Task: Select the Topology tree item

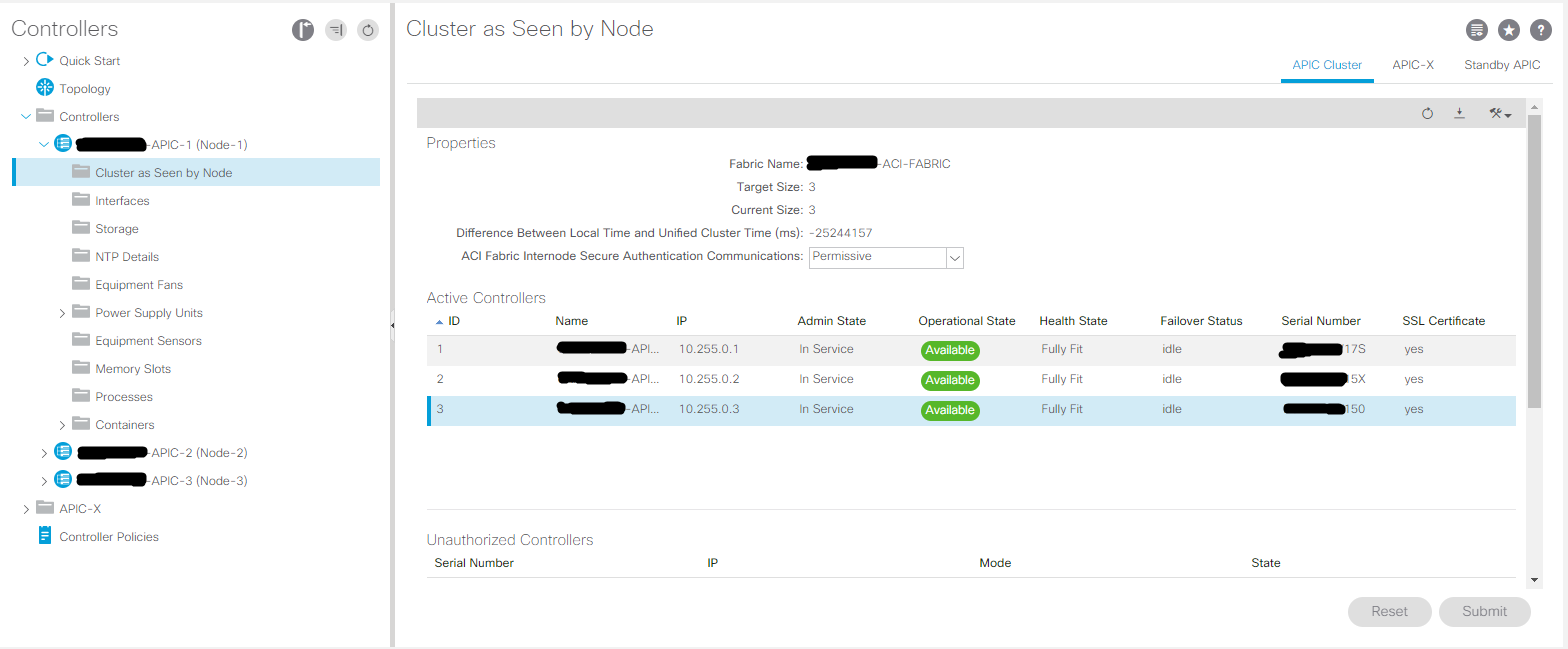Action: pos(85,89)
